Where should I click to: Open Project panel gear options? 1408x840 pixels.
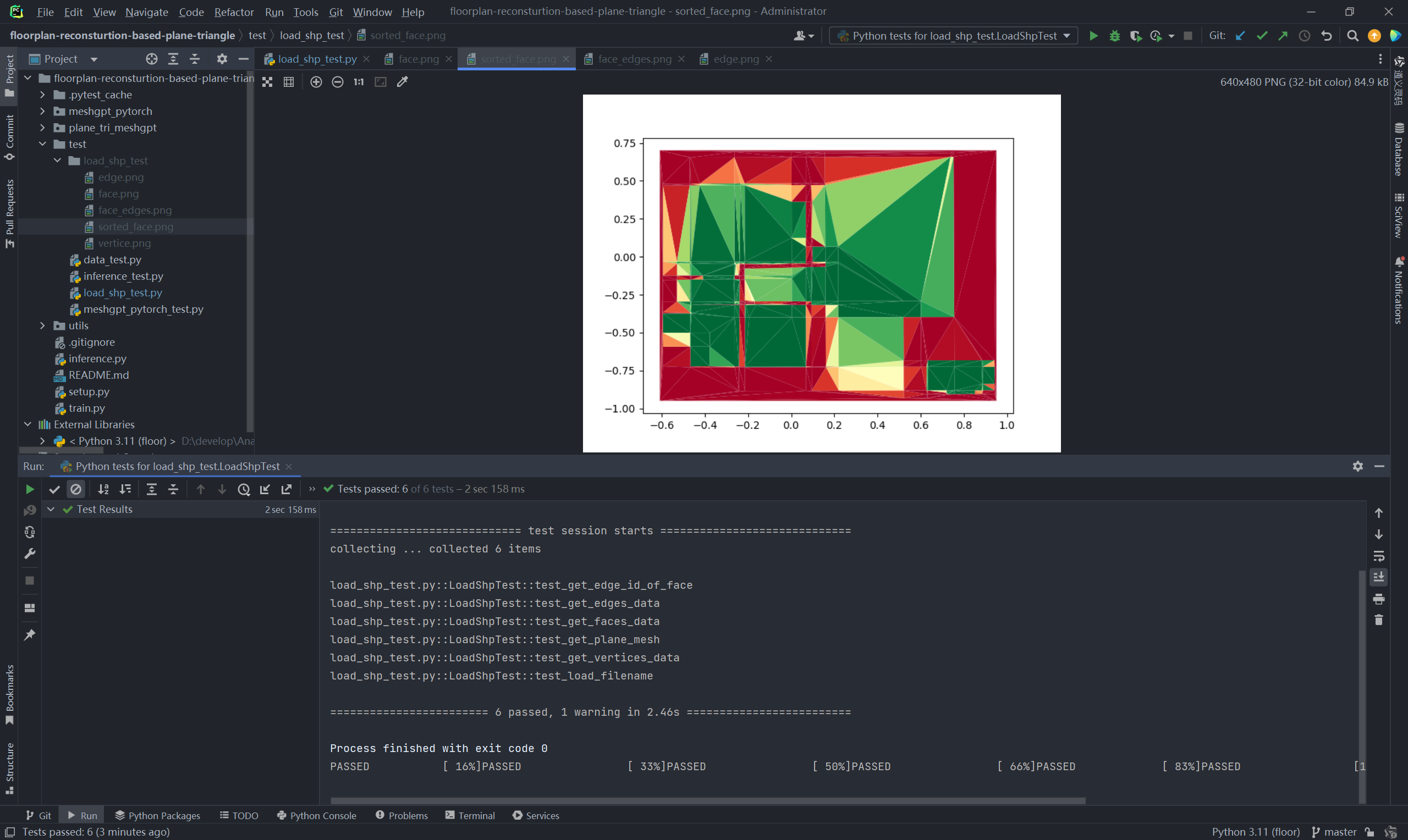click(222, 59)
